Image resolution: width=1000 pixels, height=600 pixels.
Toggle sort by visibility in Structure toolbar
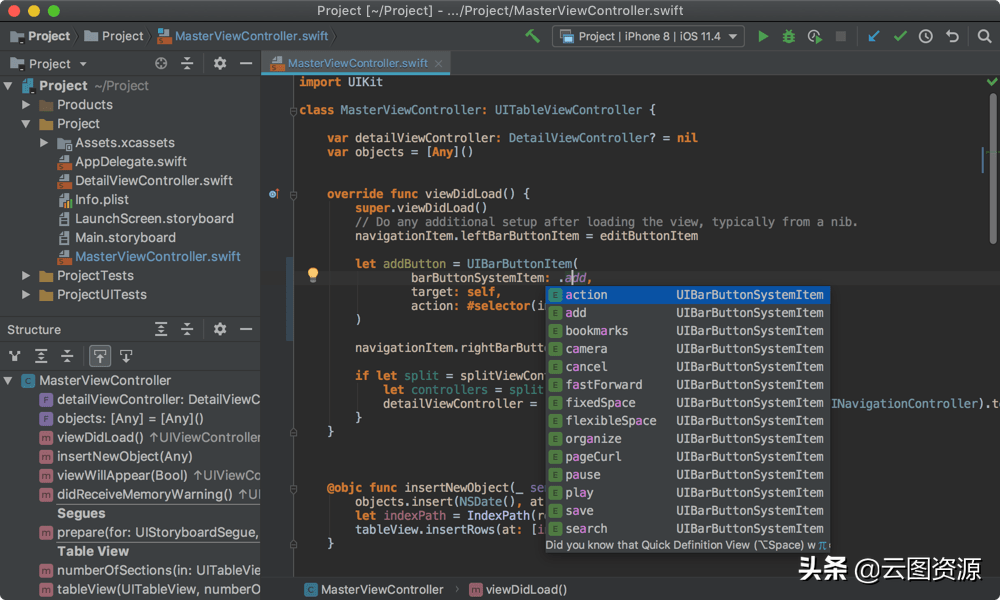point(15,356)
